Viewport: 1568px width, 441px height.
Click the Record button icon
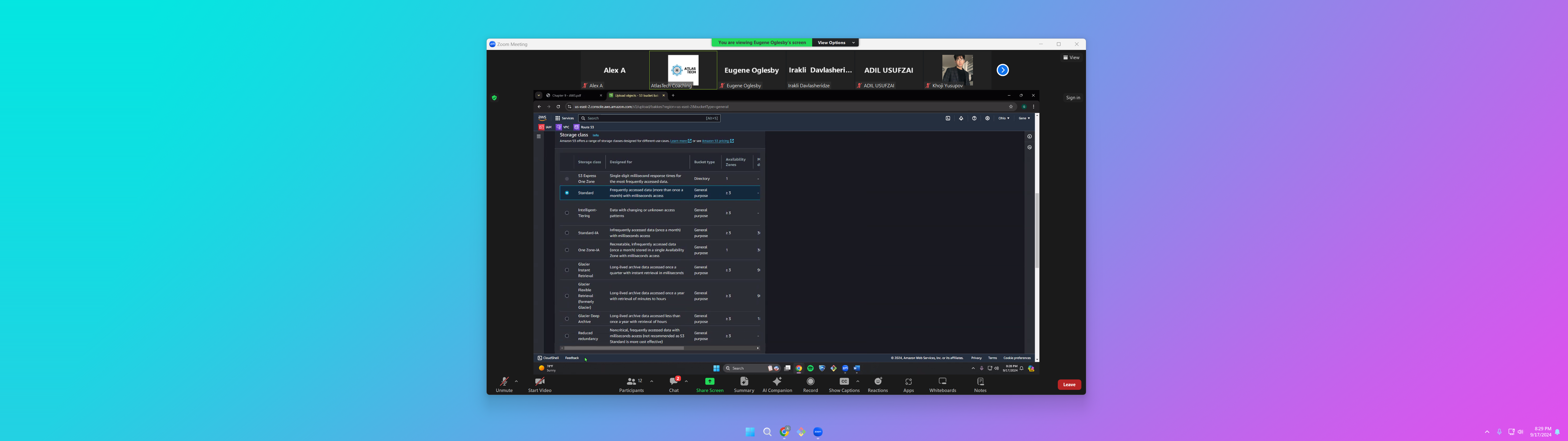810,381
